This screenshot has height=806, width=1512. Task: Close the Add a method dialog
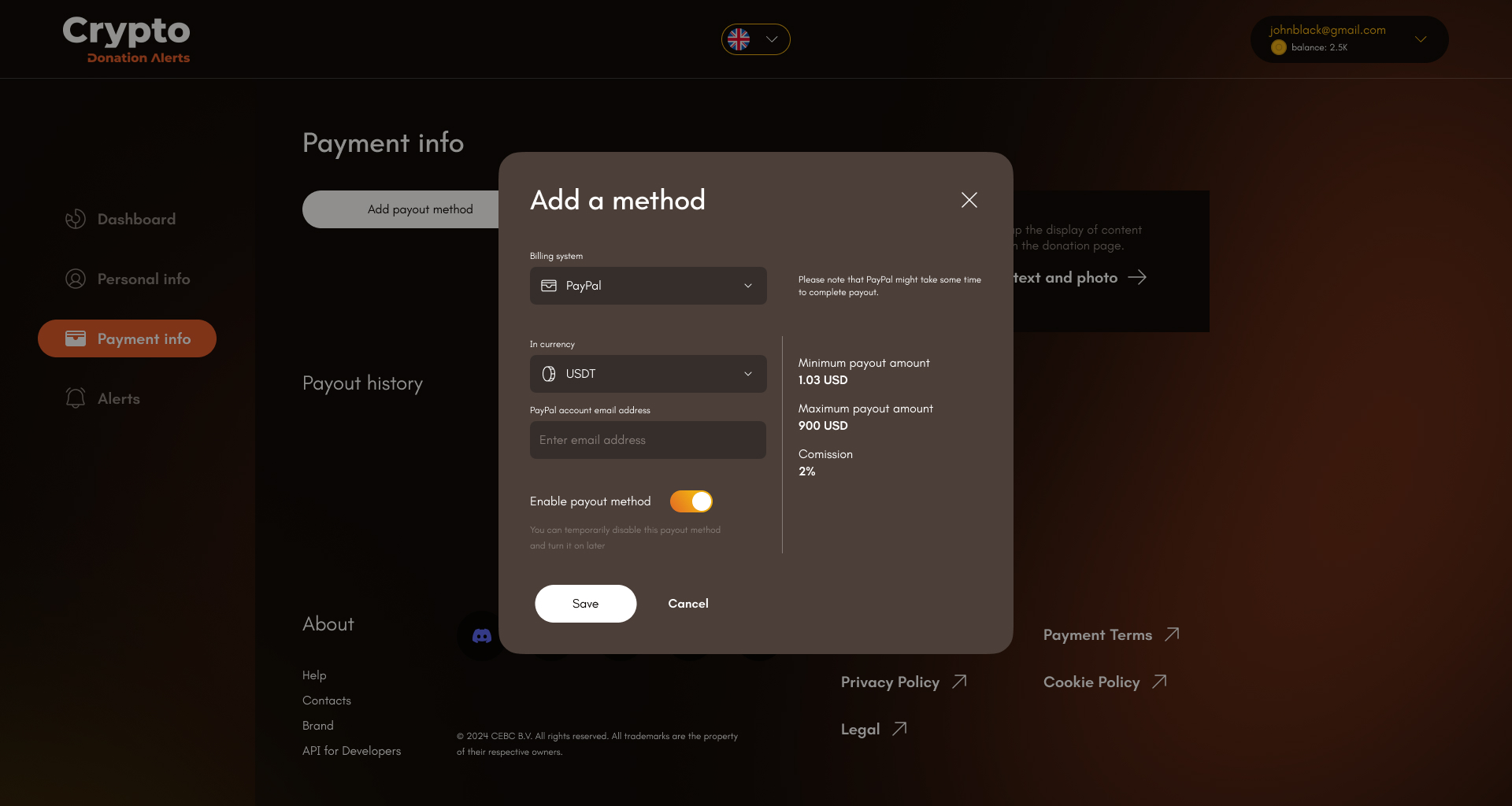pyautogui.click(x=969, y=200)
